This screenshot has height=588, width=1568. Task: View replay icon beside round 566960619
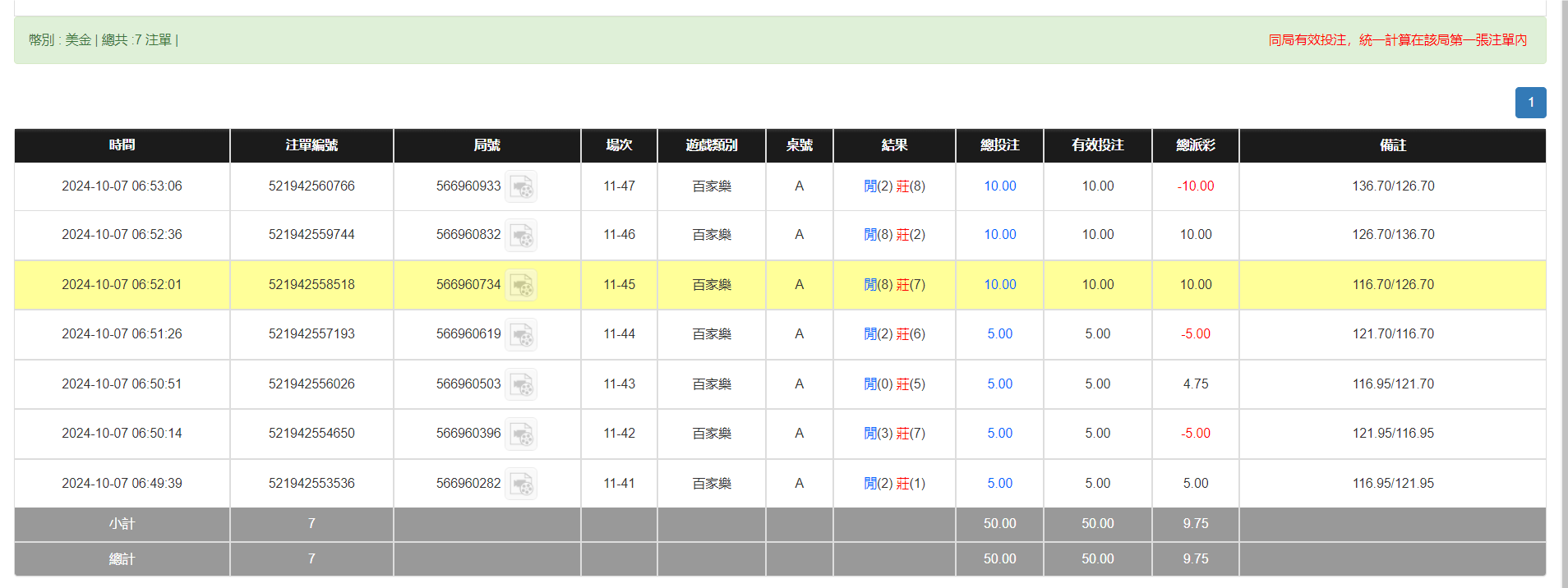pyautogui.click(x=521, y=334)
